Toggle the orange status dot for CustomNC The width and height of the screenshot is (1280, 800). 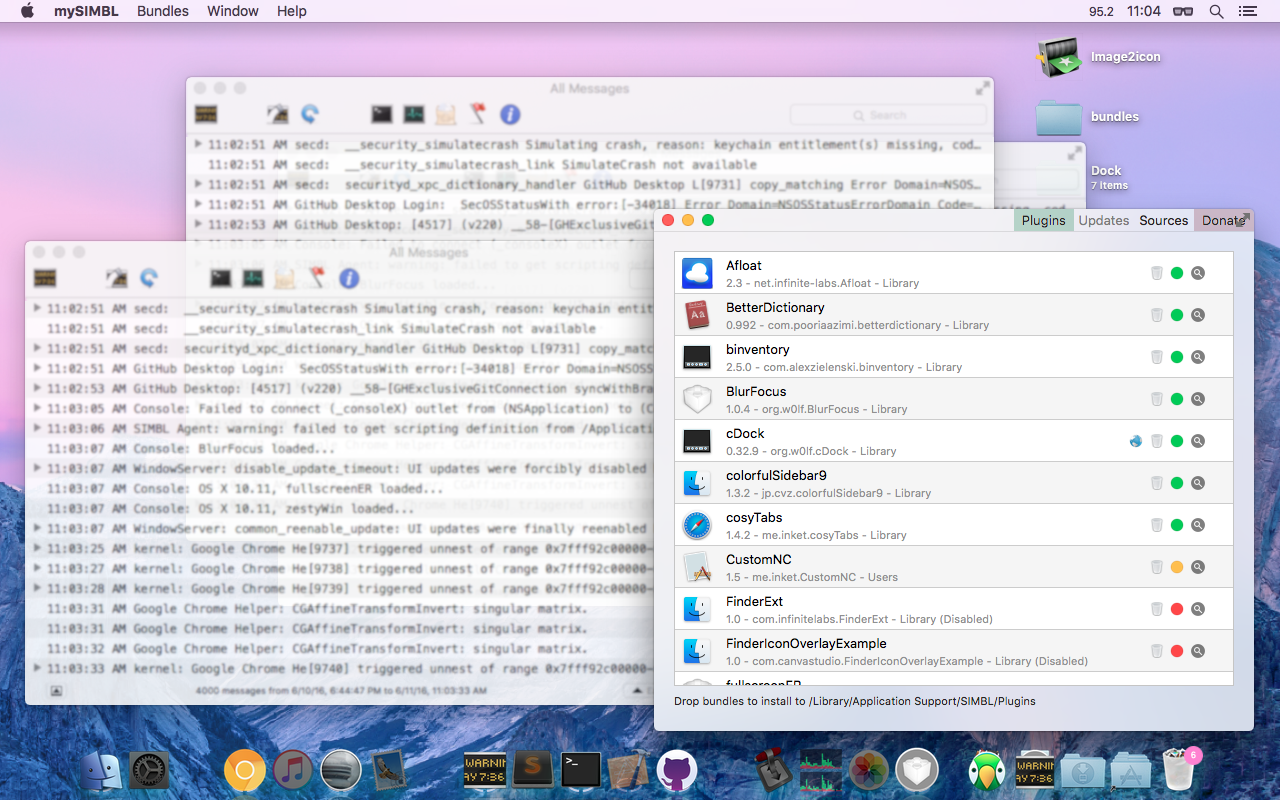click(x=1177, y=567)
